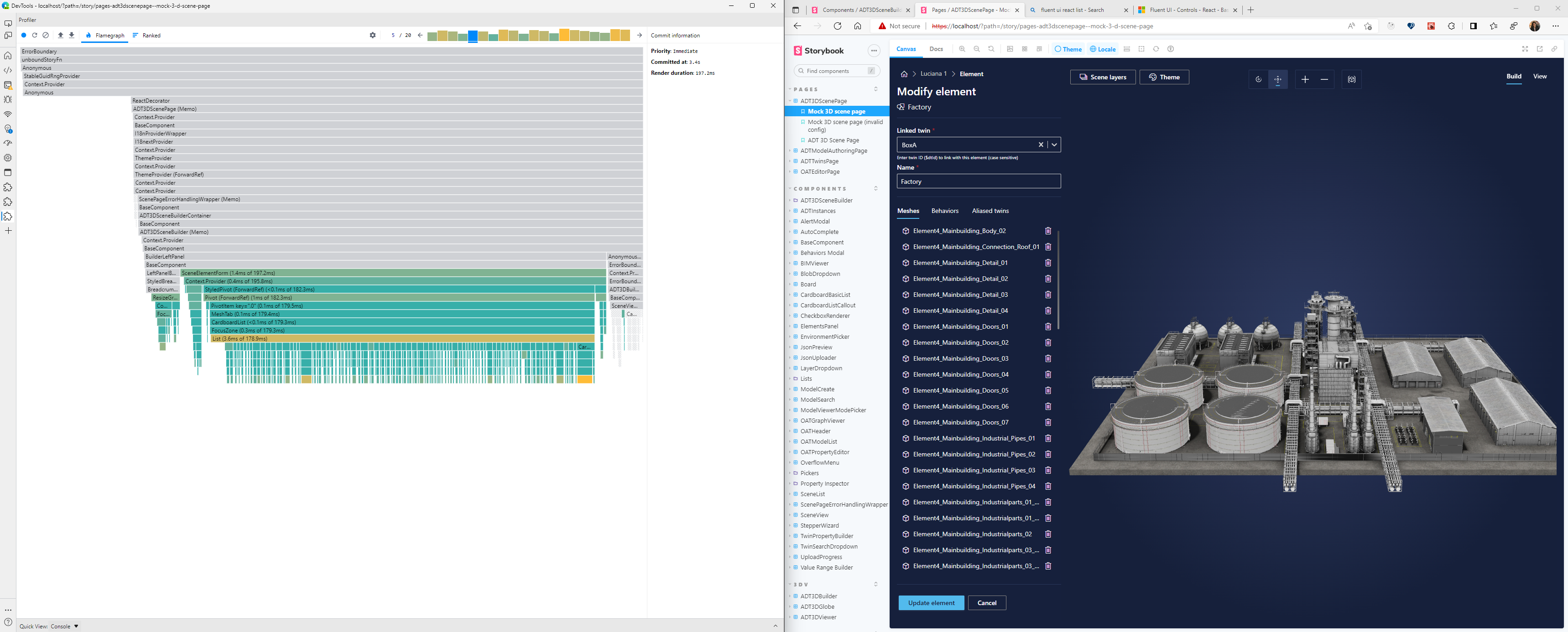This screenshot has width=1568, height=632.
Task: Click the zoom in control above the 3D scene
Action: [x=1306, y=80]
